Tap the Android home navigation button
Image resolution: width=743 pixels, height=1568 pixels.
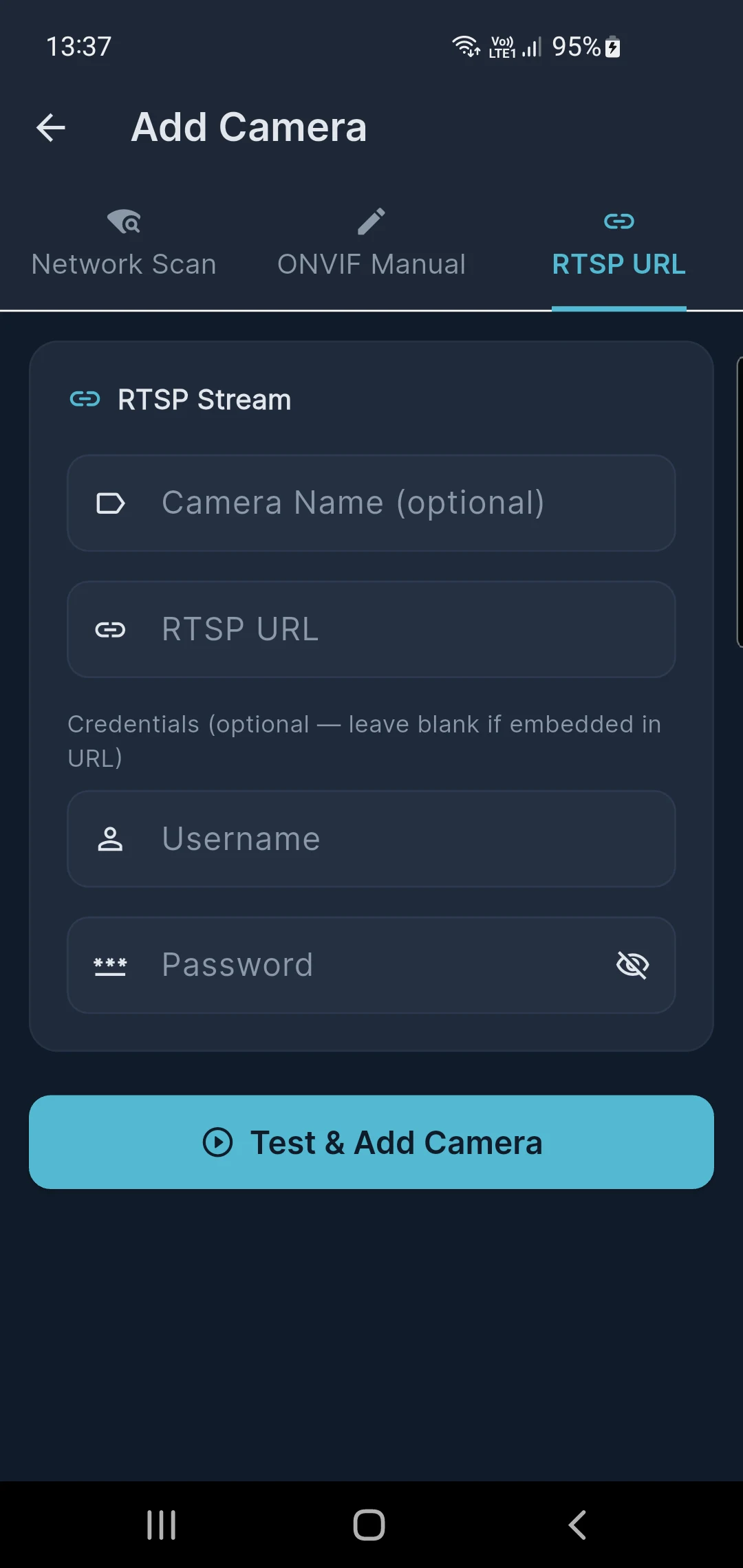pos(369,1525)
